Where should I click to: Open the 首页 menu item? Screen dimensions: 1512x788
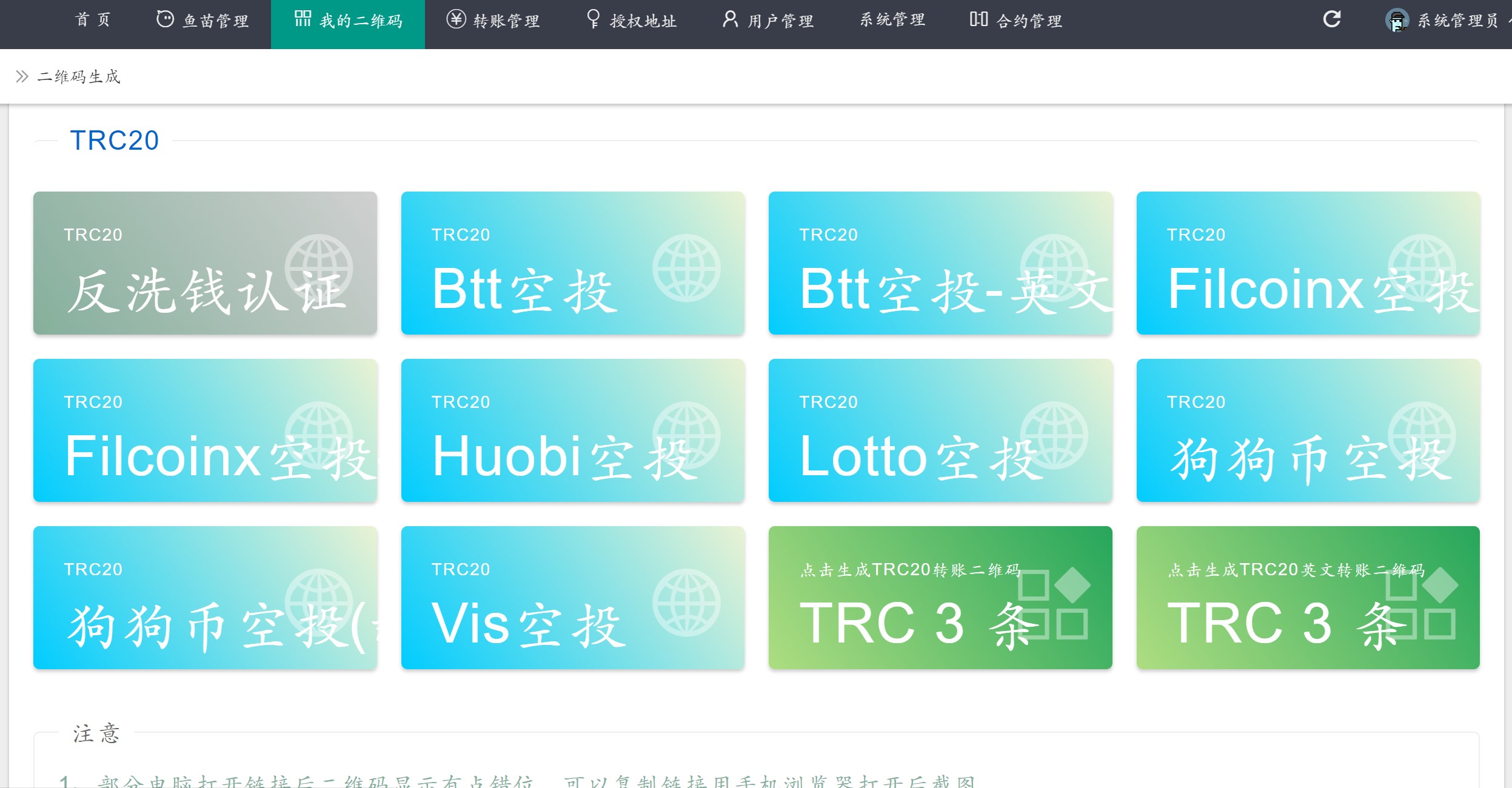(x=93, y=21)
